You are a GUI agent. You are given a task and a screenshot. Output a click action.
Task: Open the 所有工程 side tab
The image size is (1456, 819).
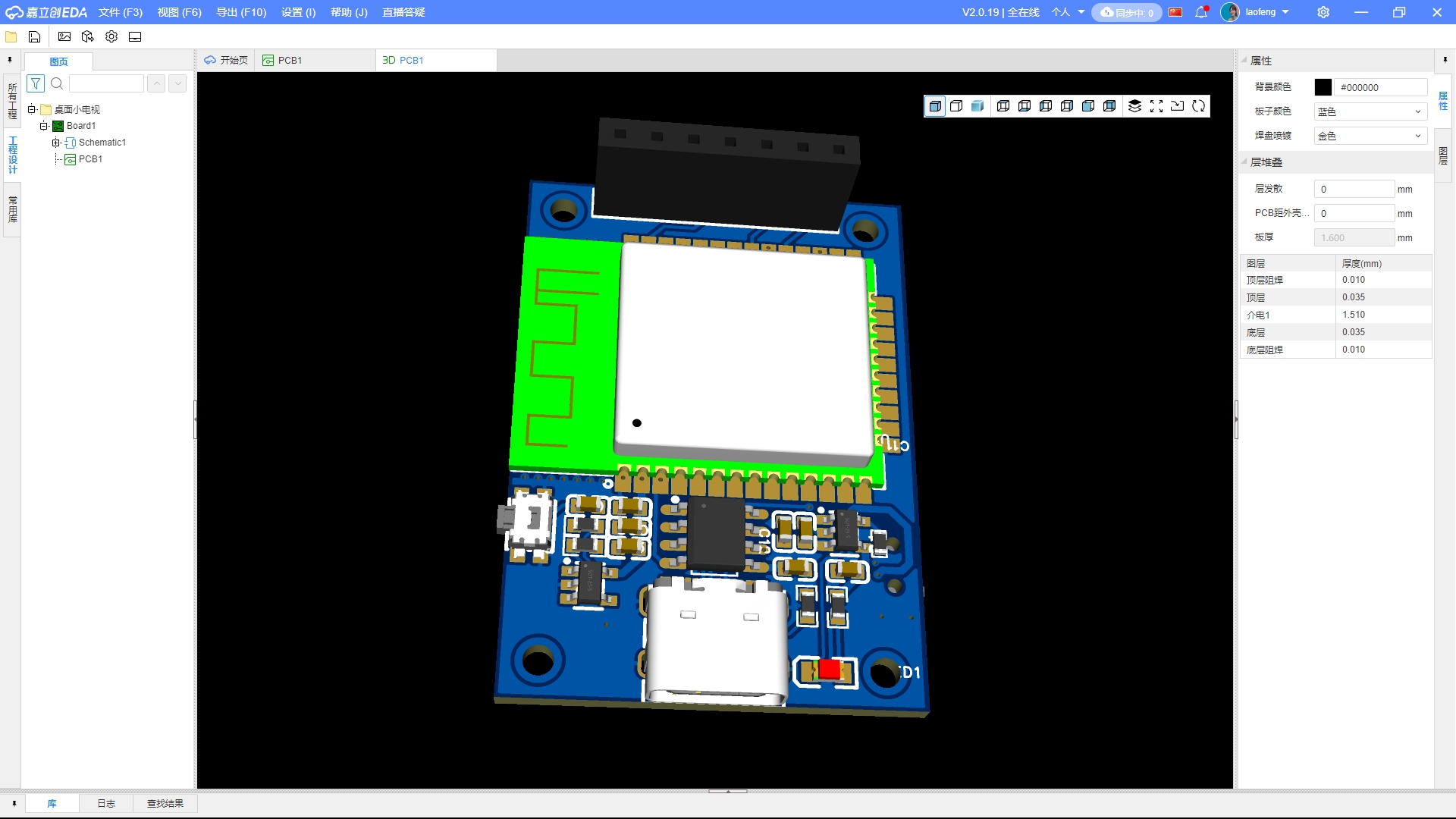coord(12,102)
